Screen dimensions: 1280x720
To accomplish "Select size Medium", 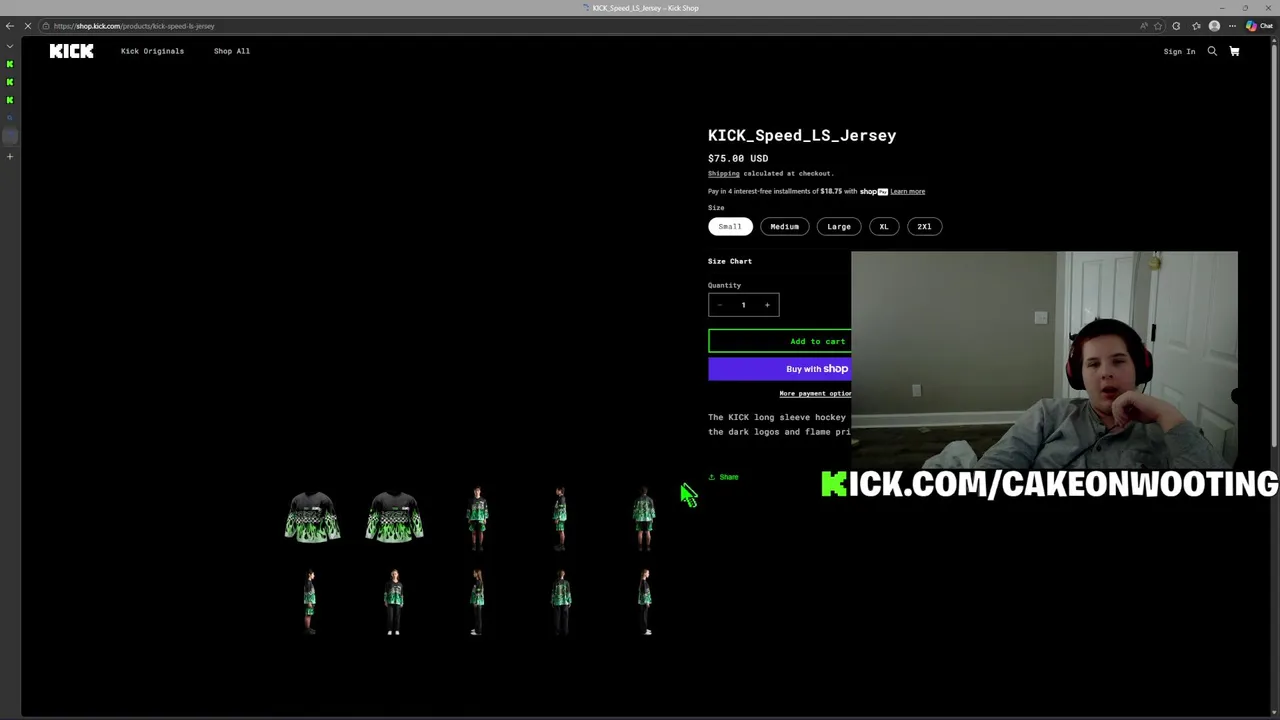I will [784, 226].
